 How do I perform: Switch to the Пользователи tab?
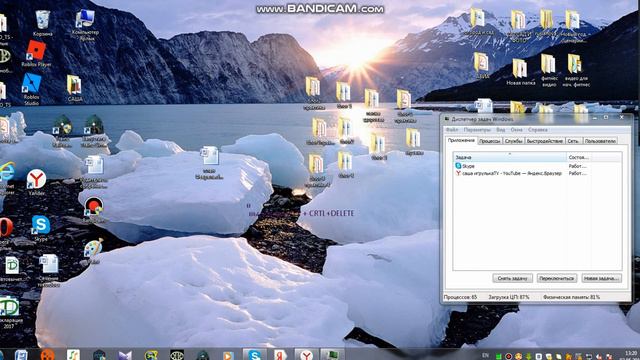[600, 141]
